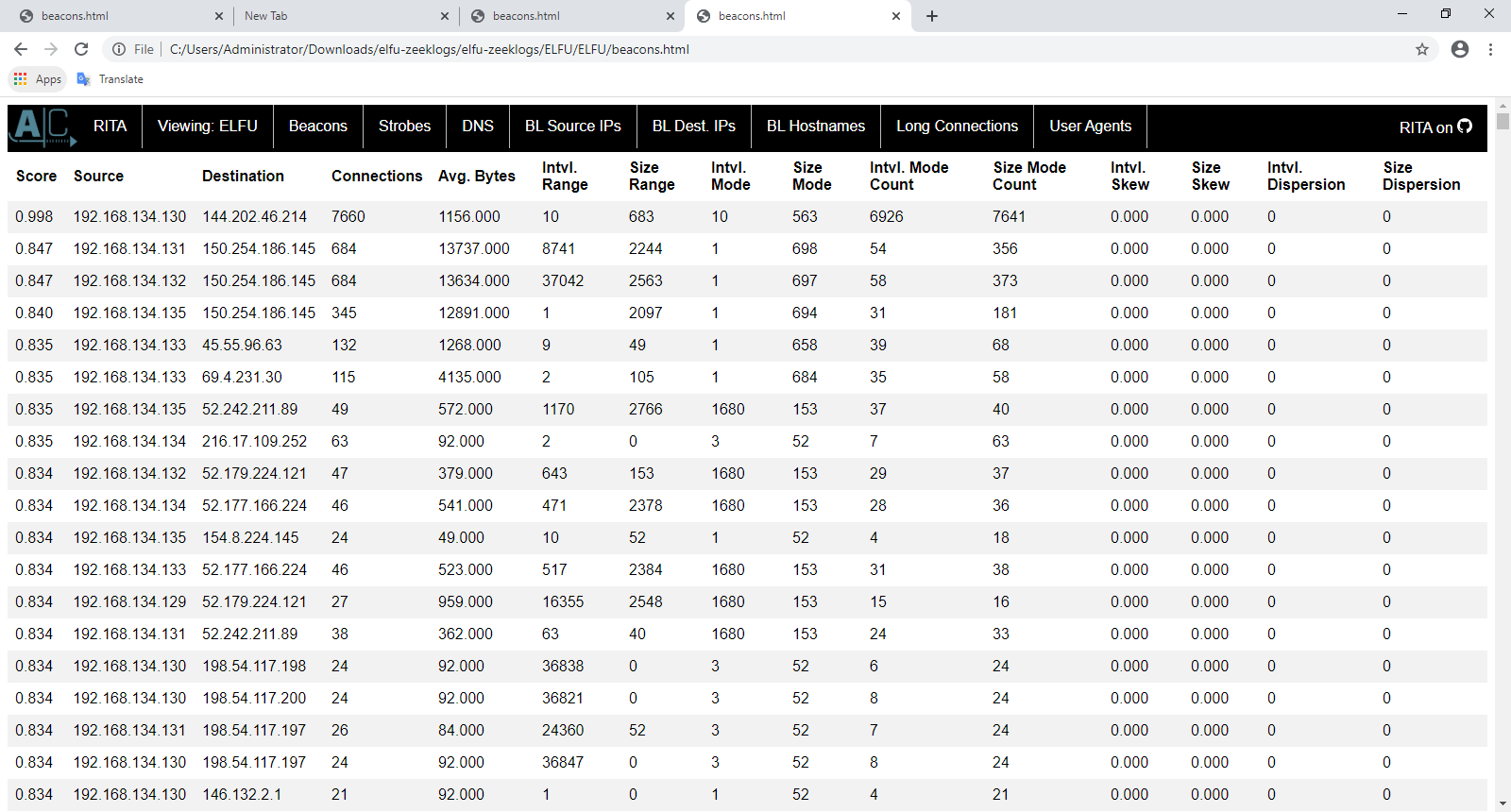Select interval range value 37042
Screen dimensions: 1511x812
click(563, 281)
